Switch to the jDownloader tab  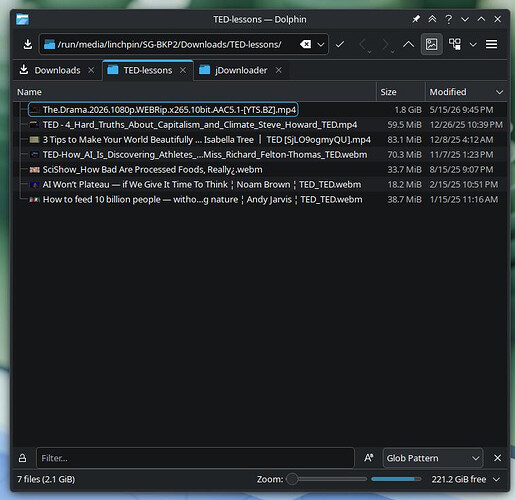click(241, 70)
